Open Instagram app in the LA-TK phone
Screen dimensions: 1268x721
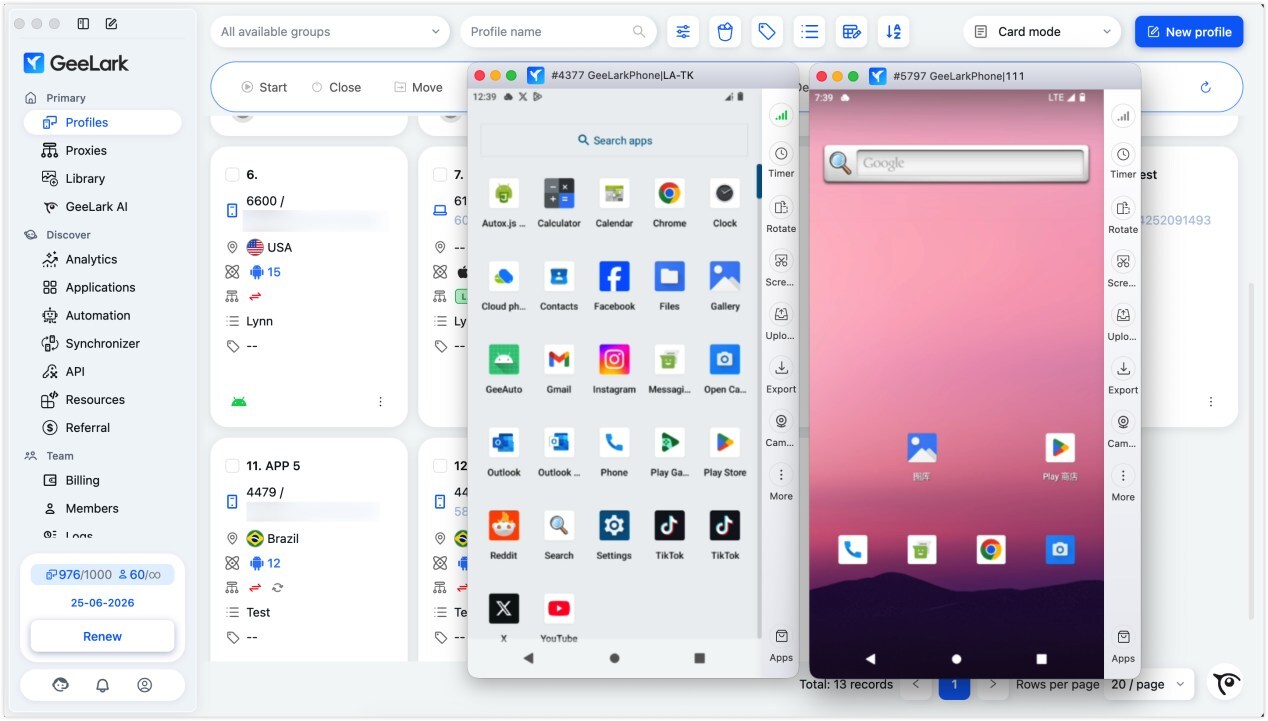pos(614,361)
